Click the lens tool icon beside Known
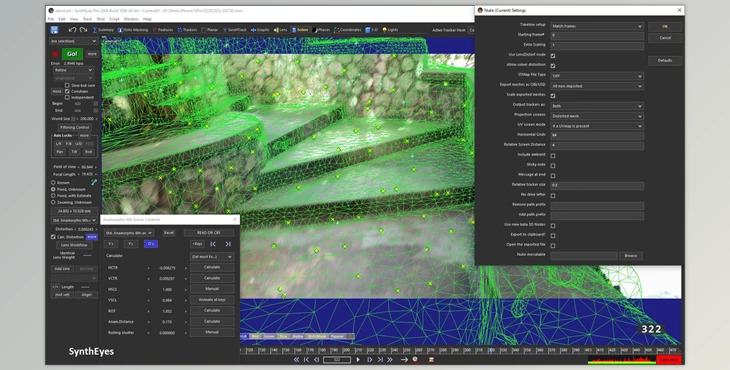730x370 pixels. click(94, 182)
